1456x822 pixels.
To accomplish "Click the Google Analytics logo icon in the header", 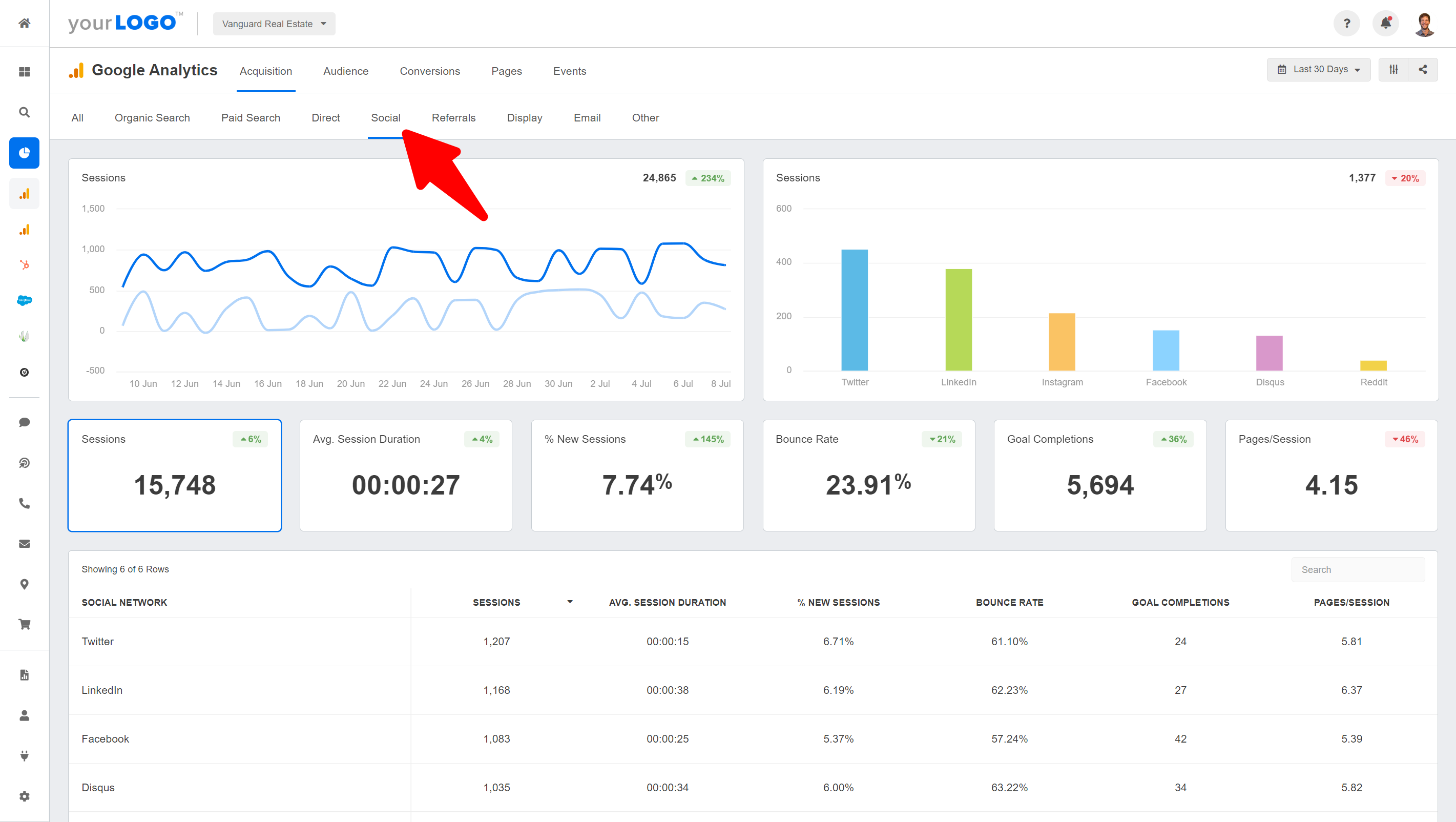I will point(76,71).
